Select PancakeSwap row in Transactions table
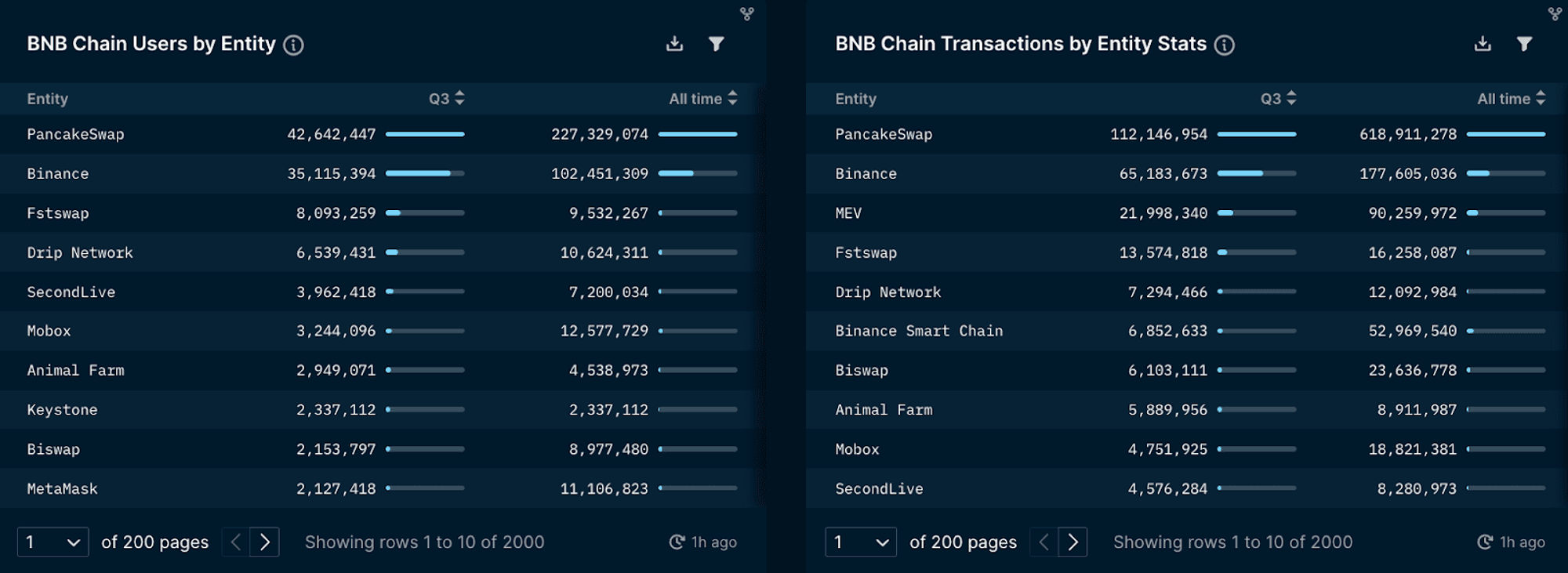This screenshot has height=573, width=1568. click(x=1187, y=134)
